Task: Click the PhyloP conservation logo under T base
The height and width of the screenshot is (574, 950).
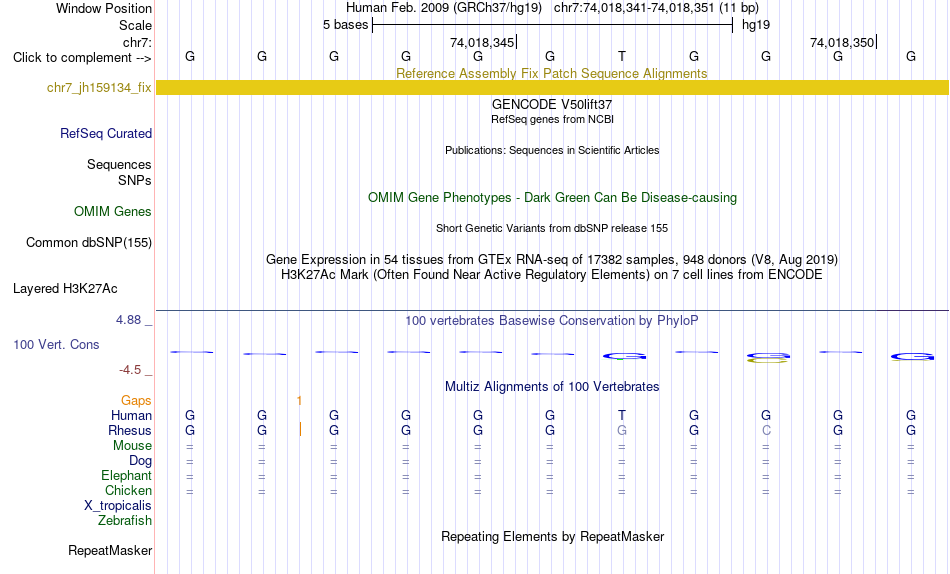Action: [x=624, y=356]
